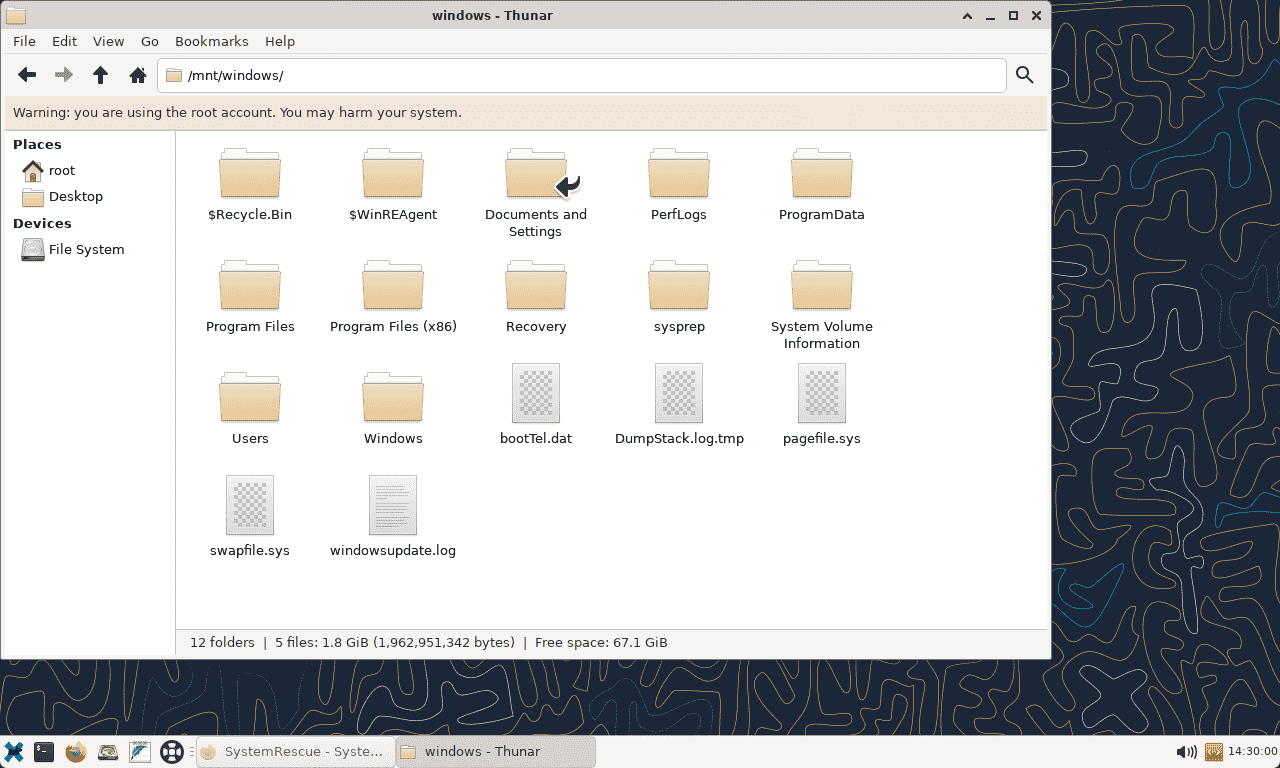Switch to the SystemRescue taskbar window
This screenshot has height=768, width=1280.
pyautogui.click(x=294, y=752)
